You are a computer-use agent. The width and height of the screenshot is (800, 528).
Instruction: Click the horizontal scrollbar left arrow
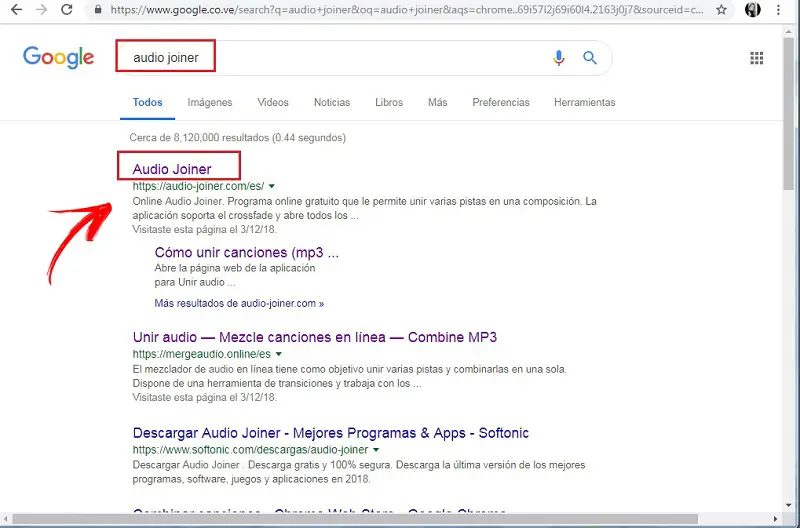coord(6,519)
